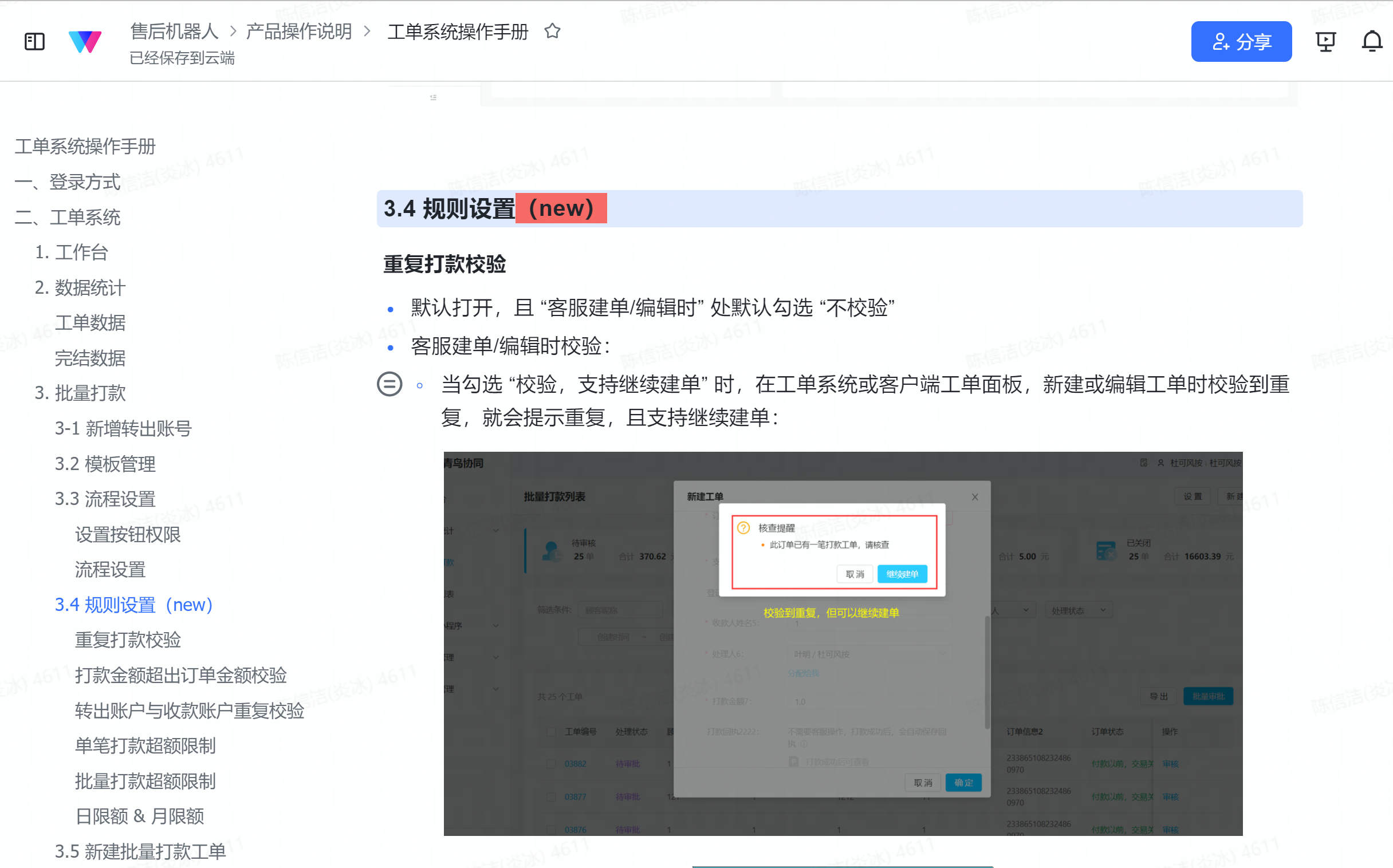Jump to 打款金额超出订单金额校验
The height and width of the screenshot is (868, 1393).
pyautogui.click(x=181, y=676)
